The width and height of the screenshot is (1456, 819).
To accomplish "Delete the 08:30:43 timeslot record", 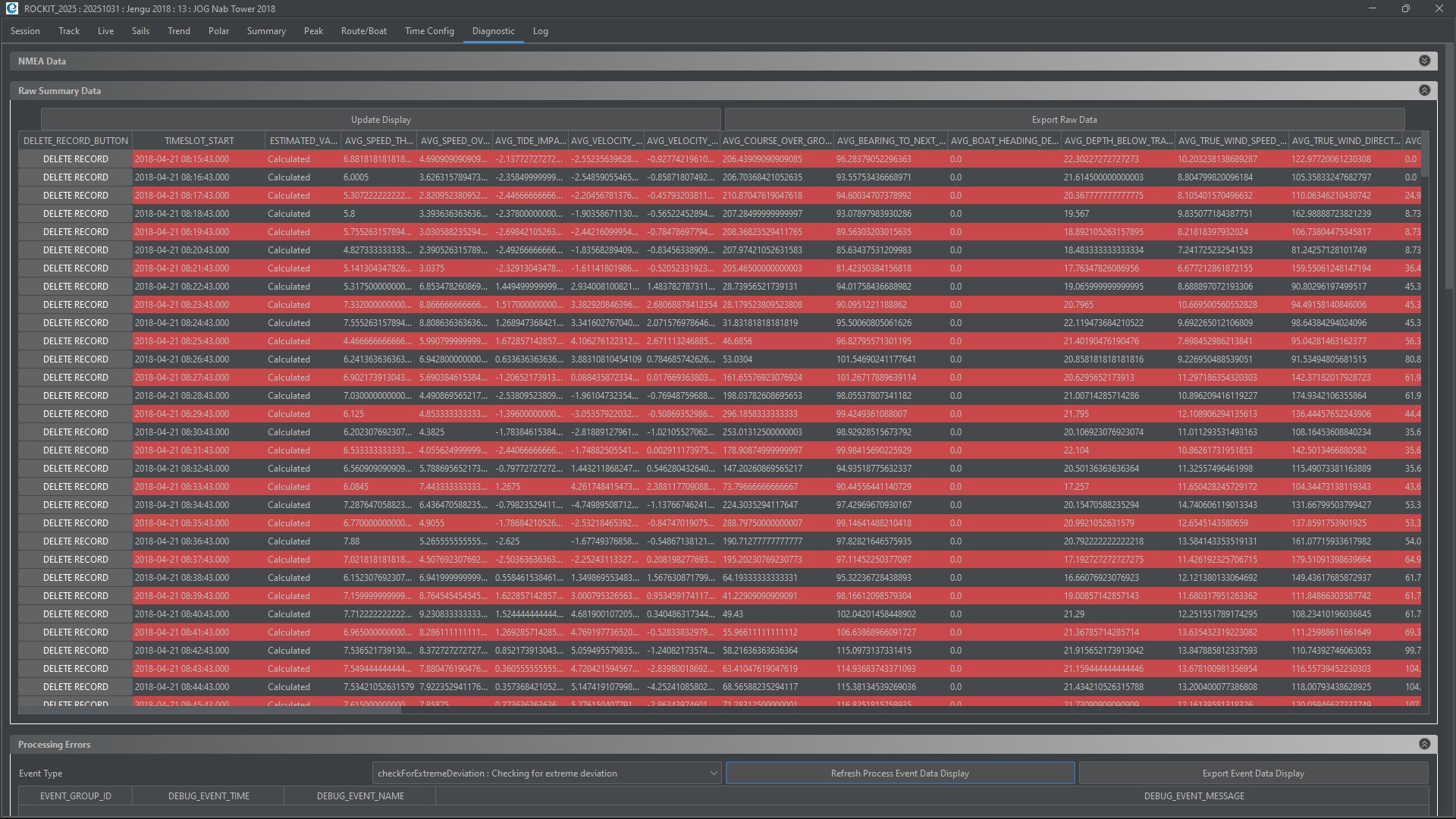I will click(x=75, y=432).
